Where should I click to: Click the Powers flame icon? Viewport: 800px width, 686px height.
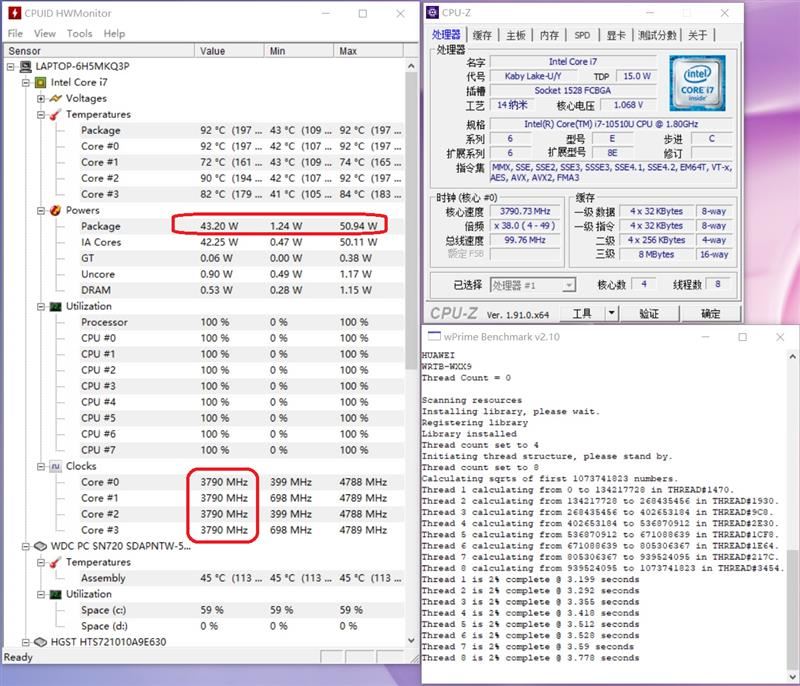point(56,211)
